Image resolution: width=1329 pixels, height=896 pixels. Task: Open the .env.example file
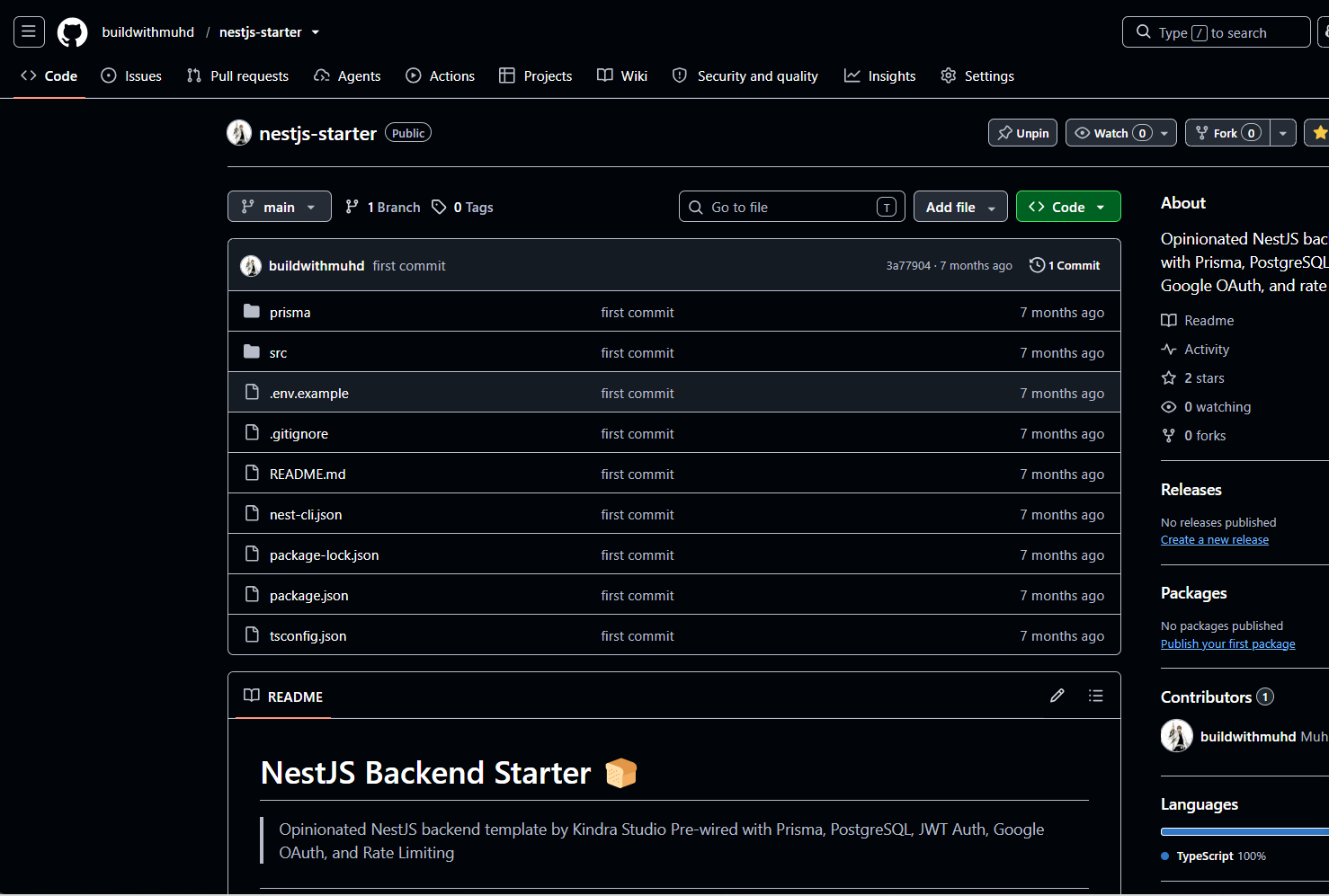pos(309,393)
